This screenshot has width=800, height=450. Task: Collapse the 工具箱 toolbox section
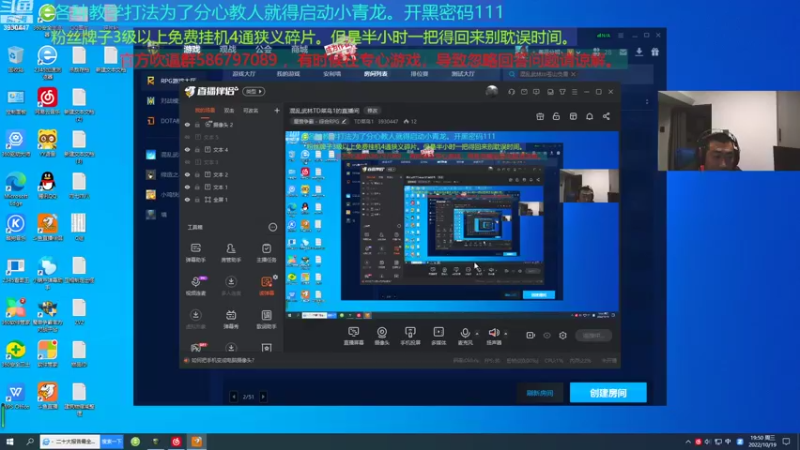pyautogui.click(x=272, y=227)
